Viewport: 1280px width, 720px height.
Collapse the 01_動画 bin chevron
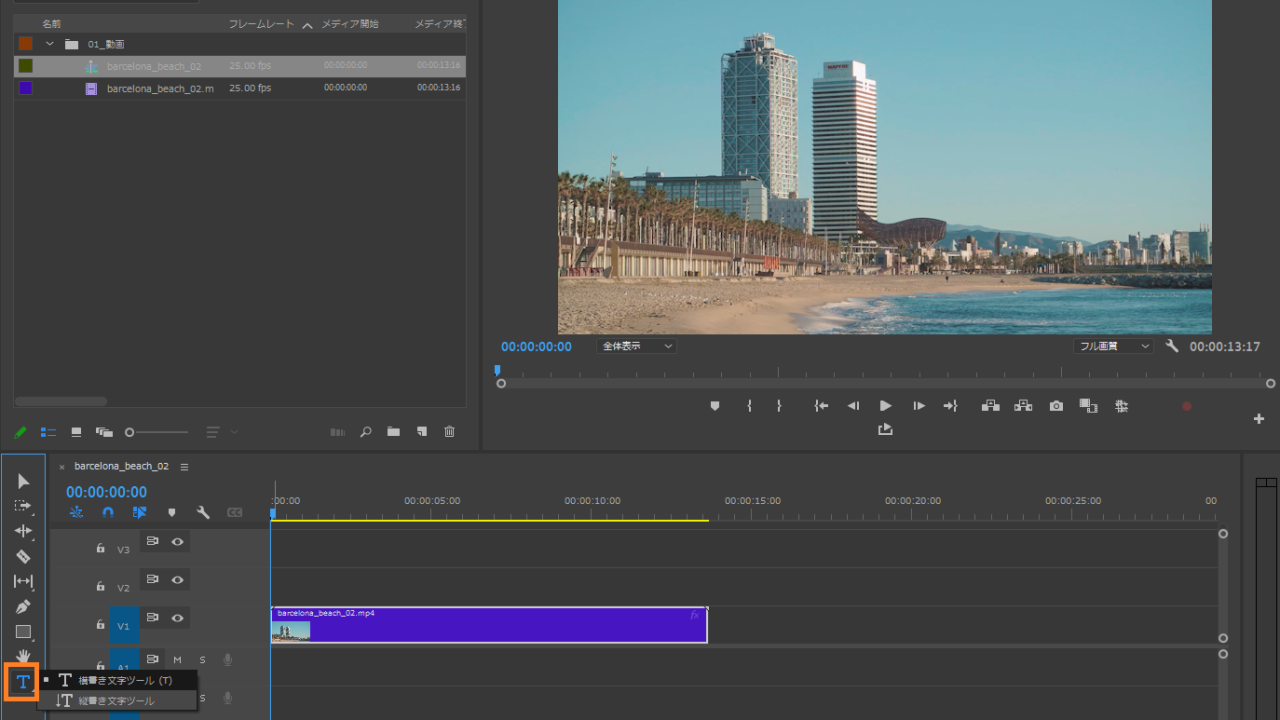click(x=48, y=43)
